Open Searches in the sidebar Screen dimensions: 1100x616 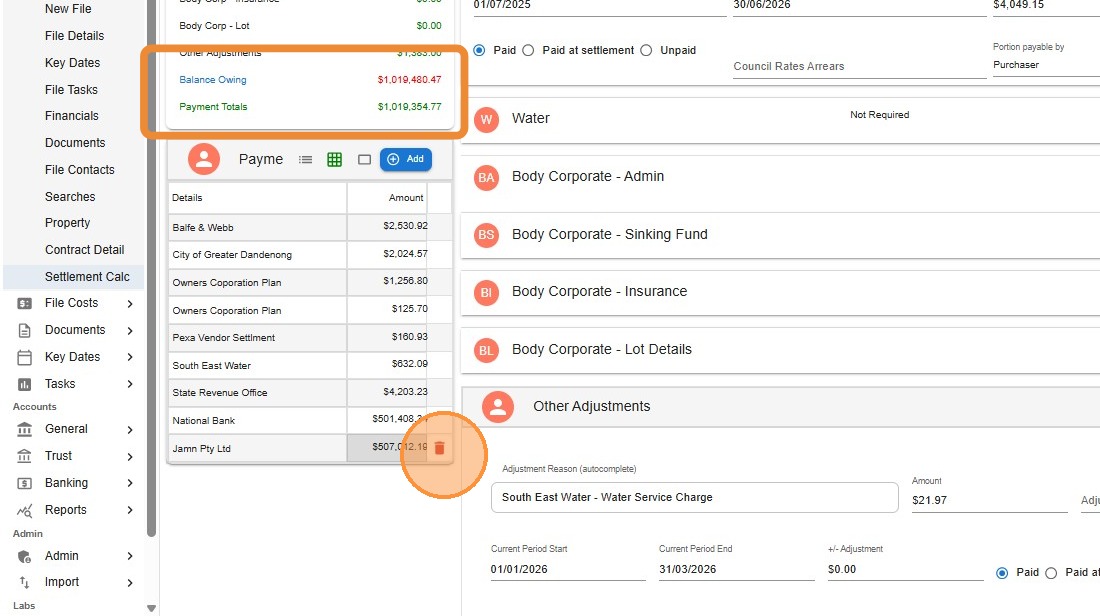(70, 197)
